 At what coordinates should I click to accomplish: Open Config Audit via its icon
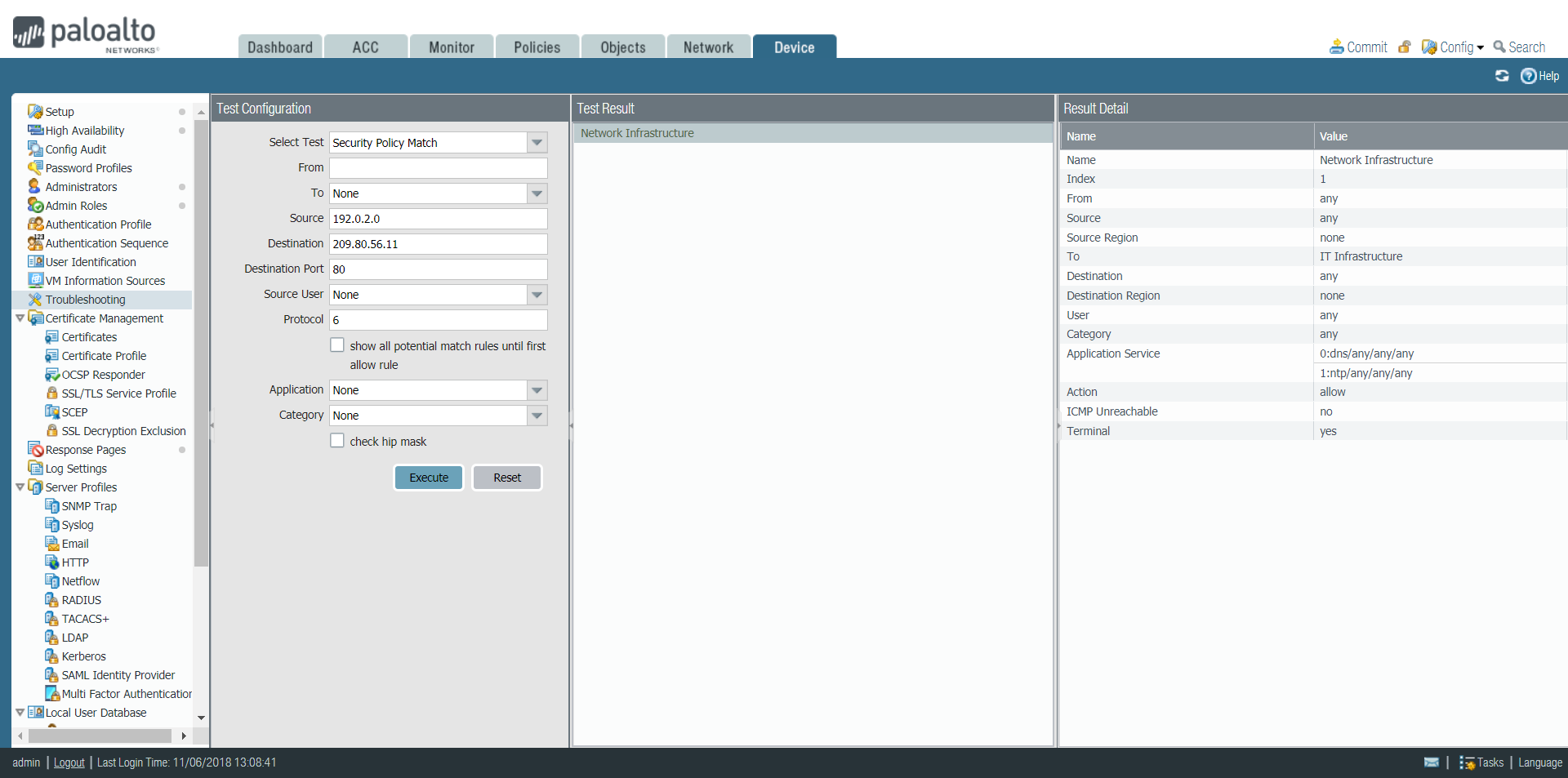tap(35, 149)
